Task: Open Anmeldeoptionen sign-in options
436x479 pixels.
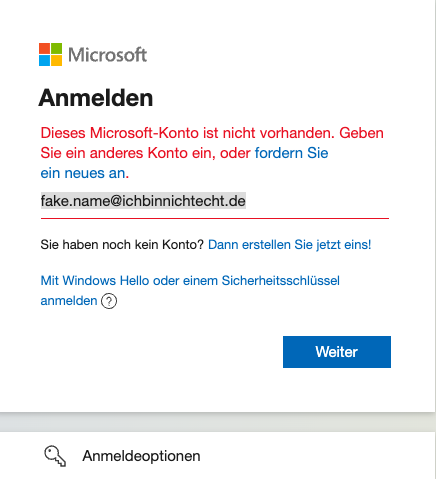Action: coord(218,456)
